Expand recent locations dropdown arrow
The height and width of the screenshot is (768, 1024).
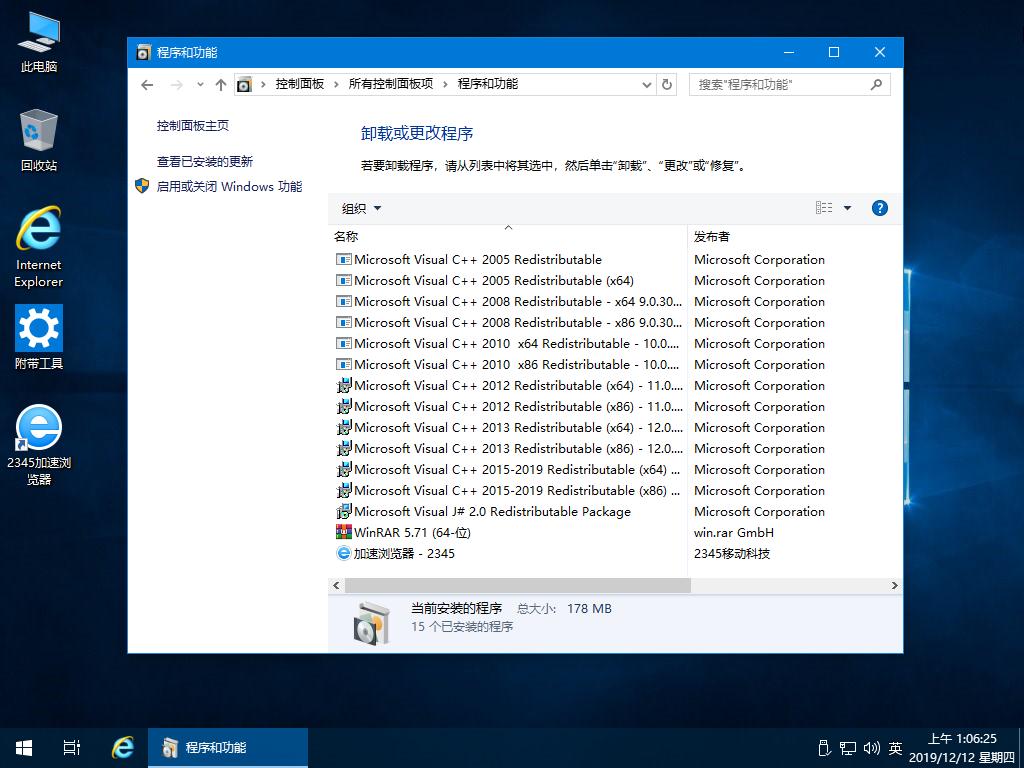[x=200, y=85]
